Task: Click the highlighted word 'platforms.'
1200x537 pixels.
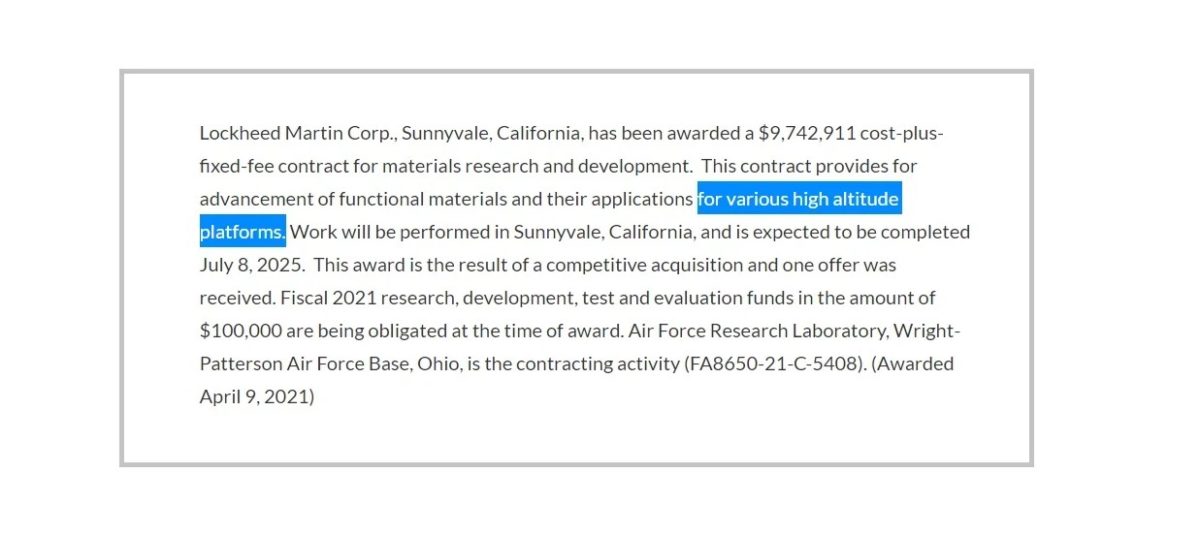Action: [x=243, y=232]
